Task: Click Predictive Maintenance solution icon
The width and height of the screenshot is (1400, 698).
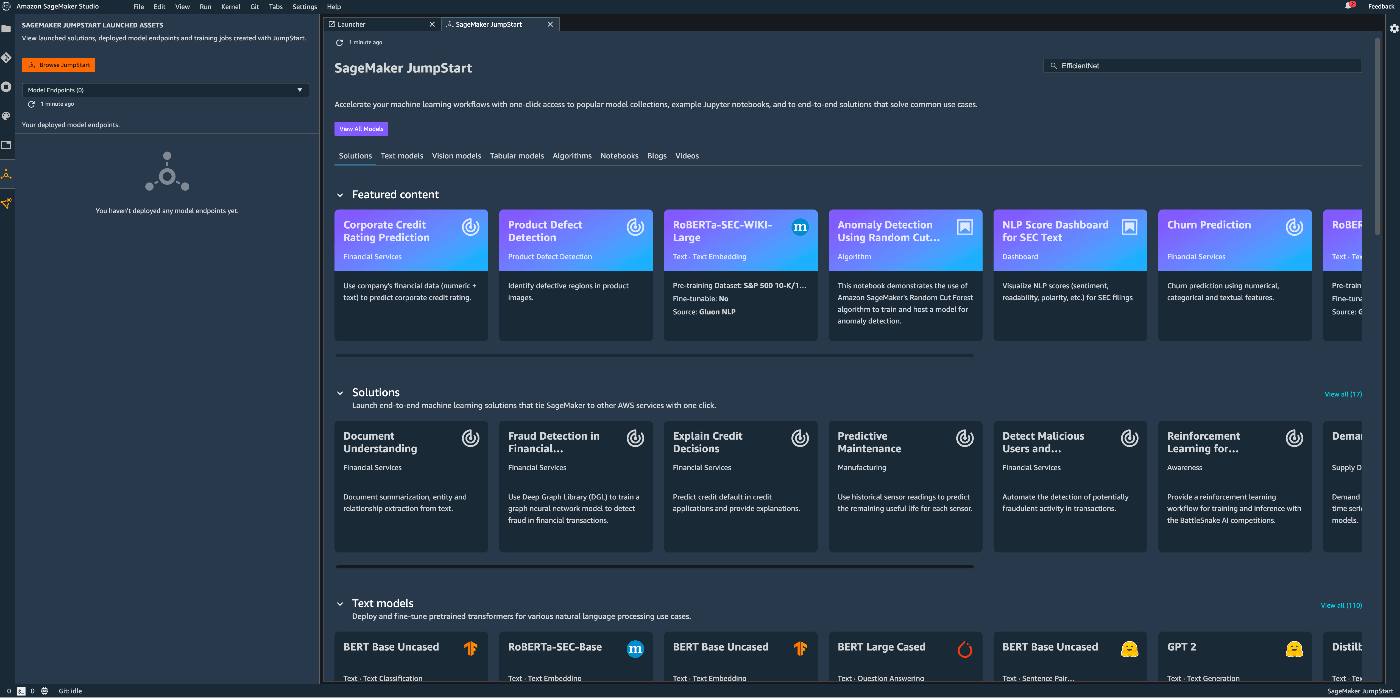Action: pyautogui.click(x=964, y=438)
